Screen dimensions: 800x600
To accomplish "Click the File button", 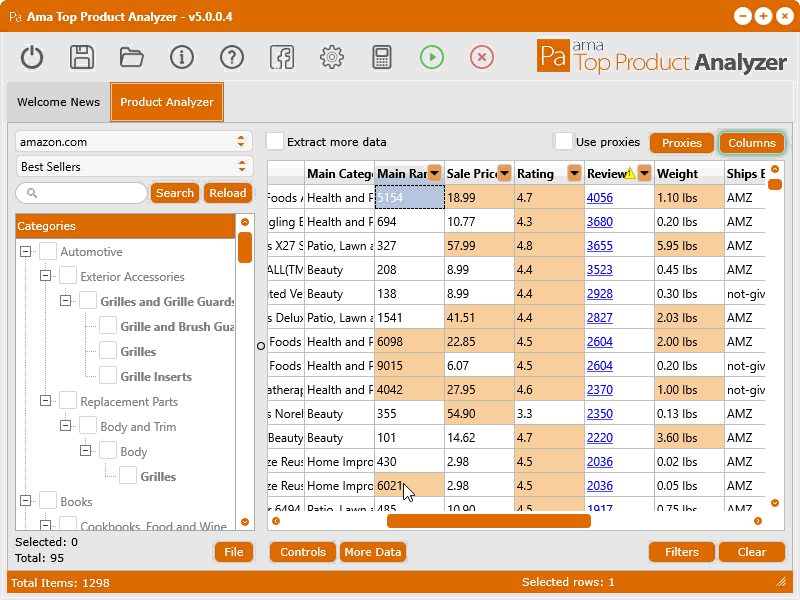I will [234, 552].
